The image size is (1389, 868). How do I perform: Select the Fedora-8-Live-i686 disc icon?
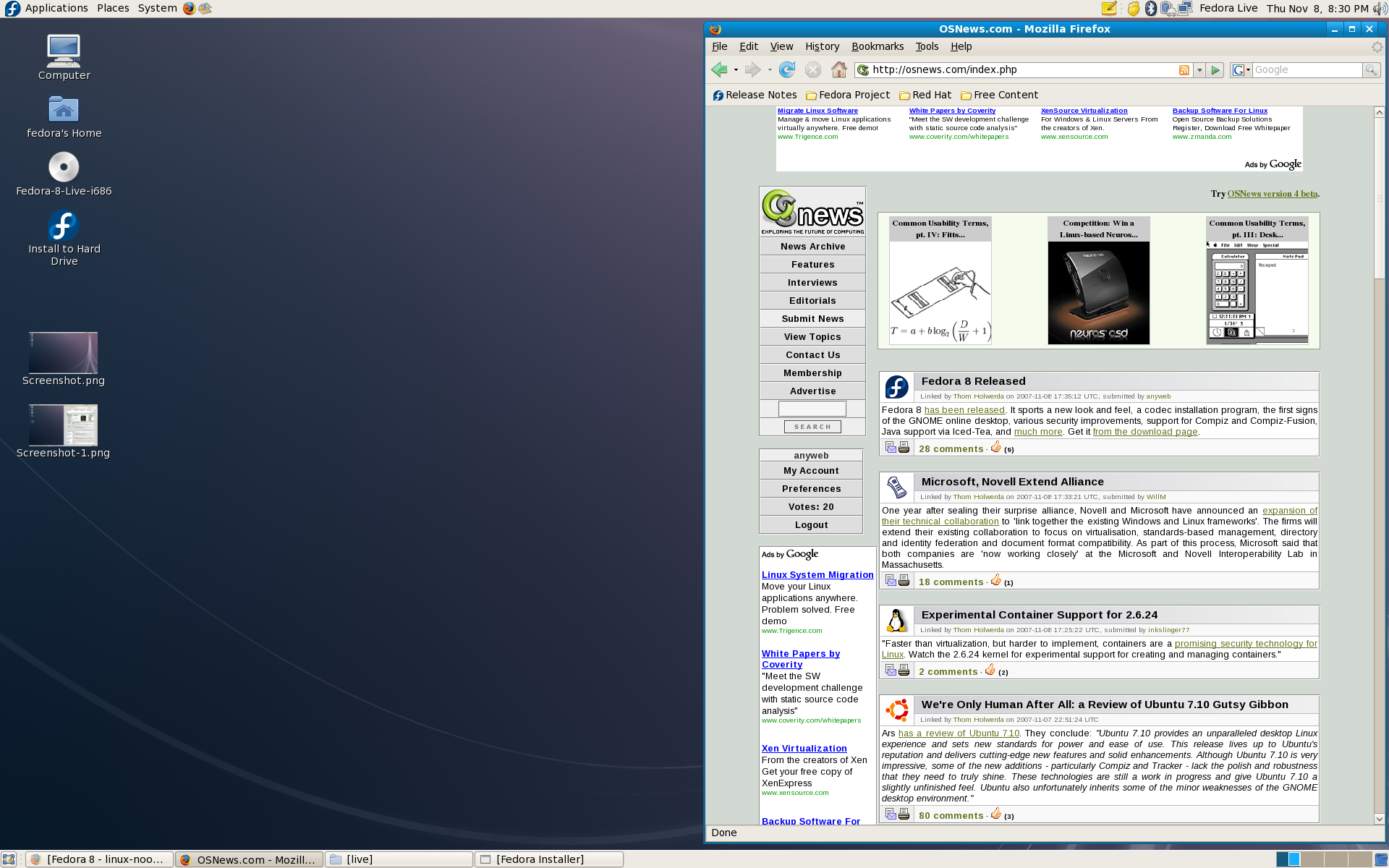pyautogui.click(x=64, y=174)
